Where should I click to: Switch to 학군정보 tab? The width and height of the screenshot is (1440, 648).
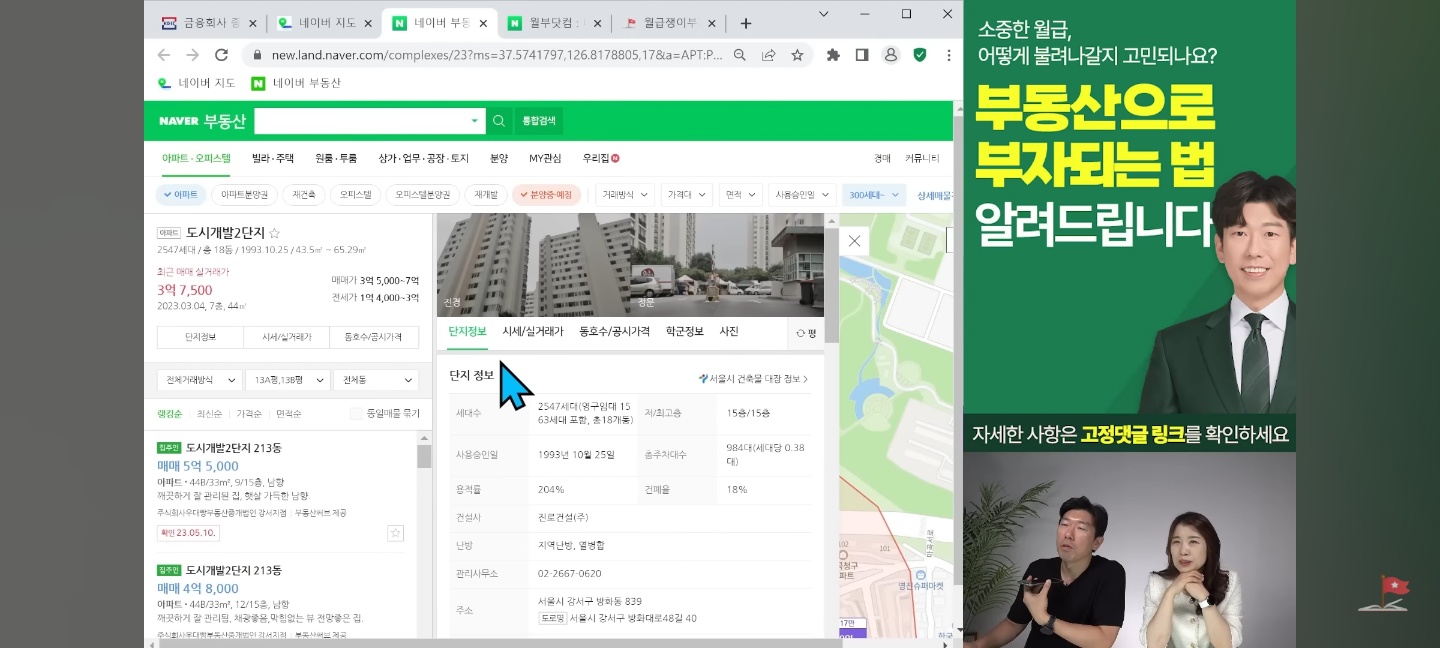tap(684, 331)
